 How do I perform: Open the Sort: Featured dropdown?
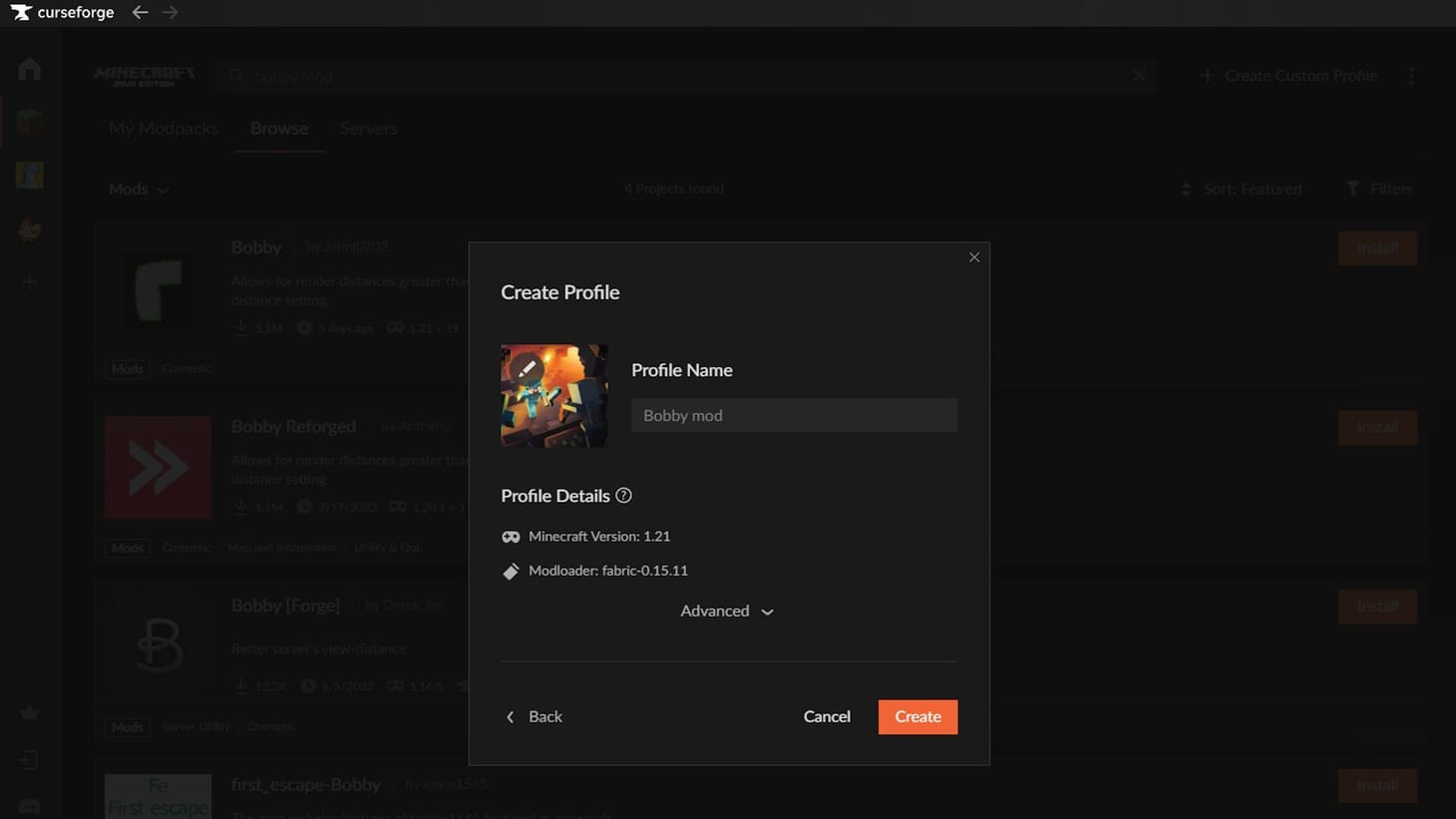tap(1242, 189)
